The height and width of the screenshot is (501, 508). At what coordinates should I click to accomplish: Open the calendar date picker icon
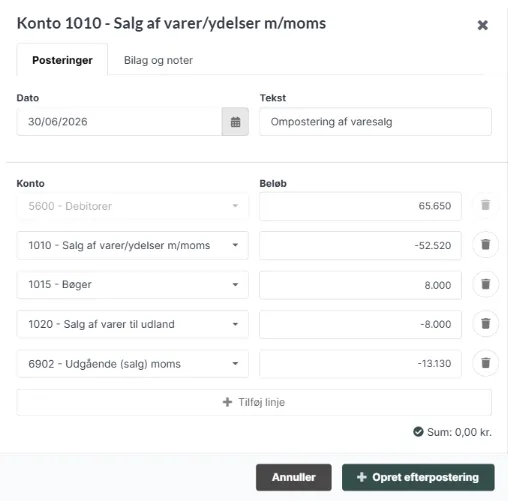[x=235, y=122]
